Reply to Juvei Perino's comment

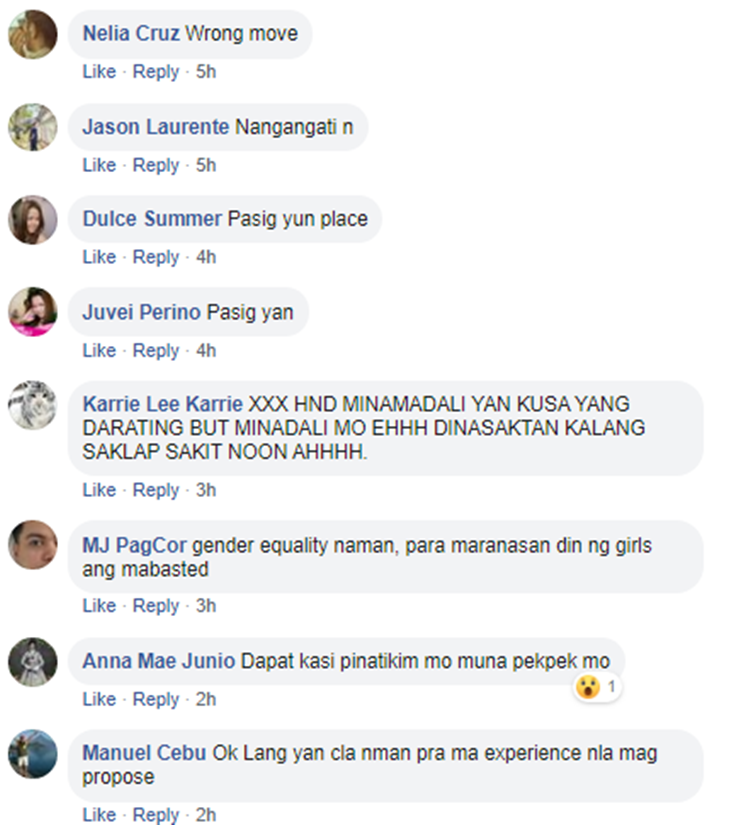point(156,351)
